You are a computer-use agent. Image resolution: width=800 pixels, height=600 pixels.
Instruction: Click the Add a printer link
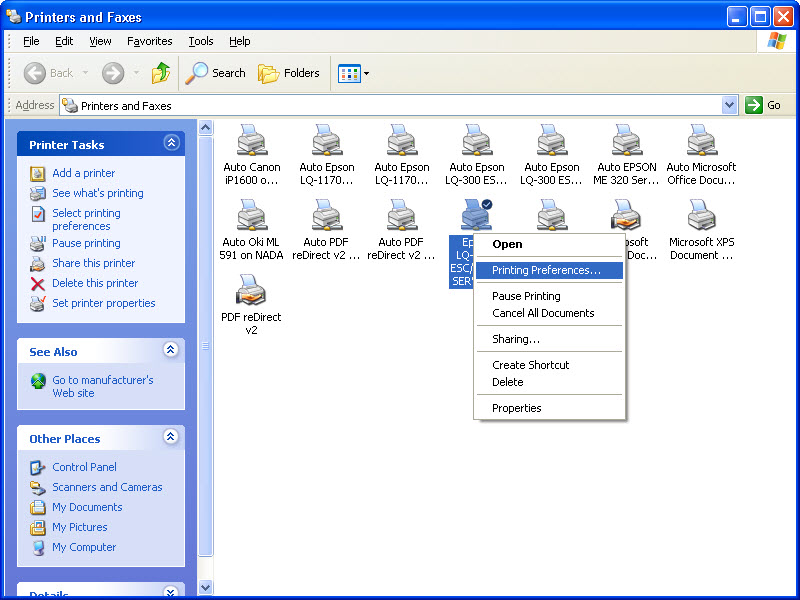[83, 173]
